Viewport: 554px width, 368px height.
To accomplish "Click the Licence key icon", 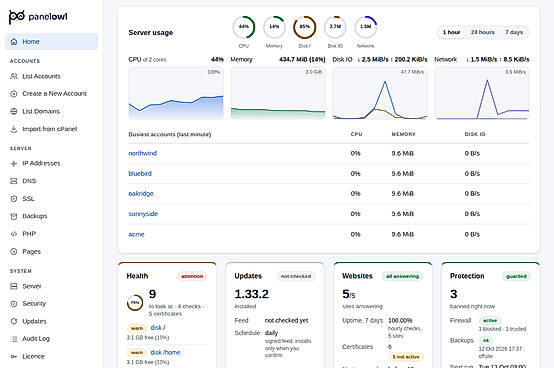I will click(x=14, y=356).
